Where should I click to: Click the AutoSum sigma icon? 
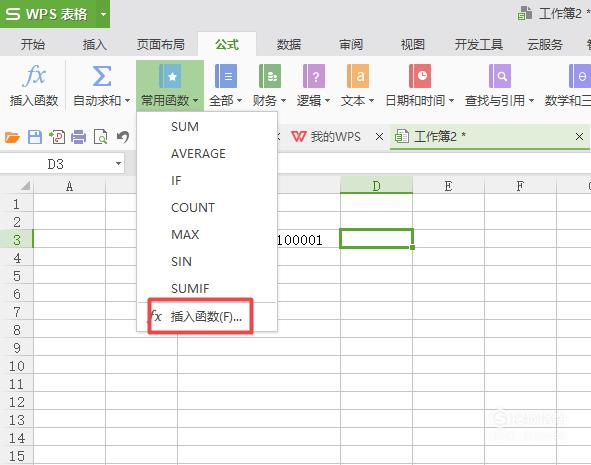pyautogui.click(x=101, y=76)
